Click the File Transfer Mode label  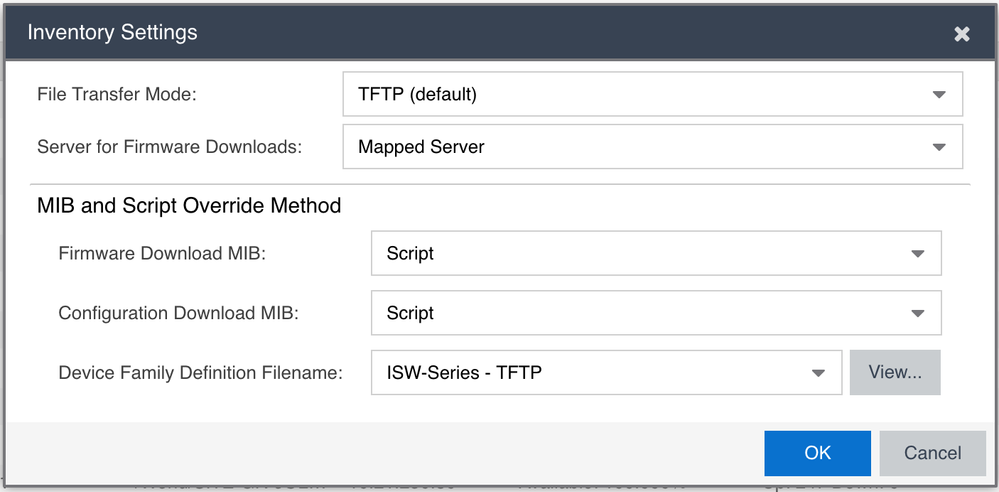(117, 94)
